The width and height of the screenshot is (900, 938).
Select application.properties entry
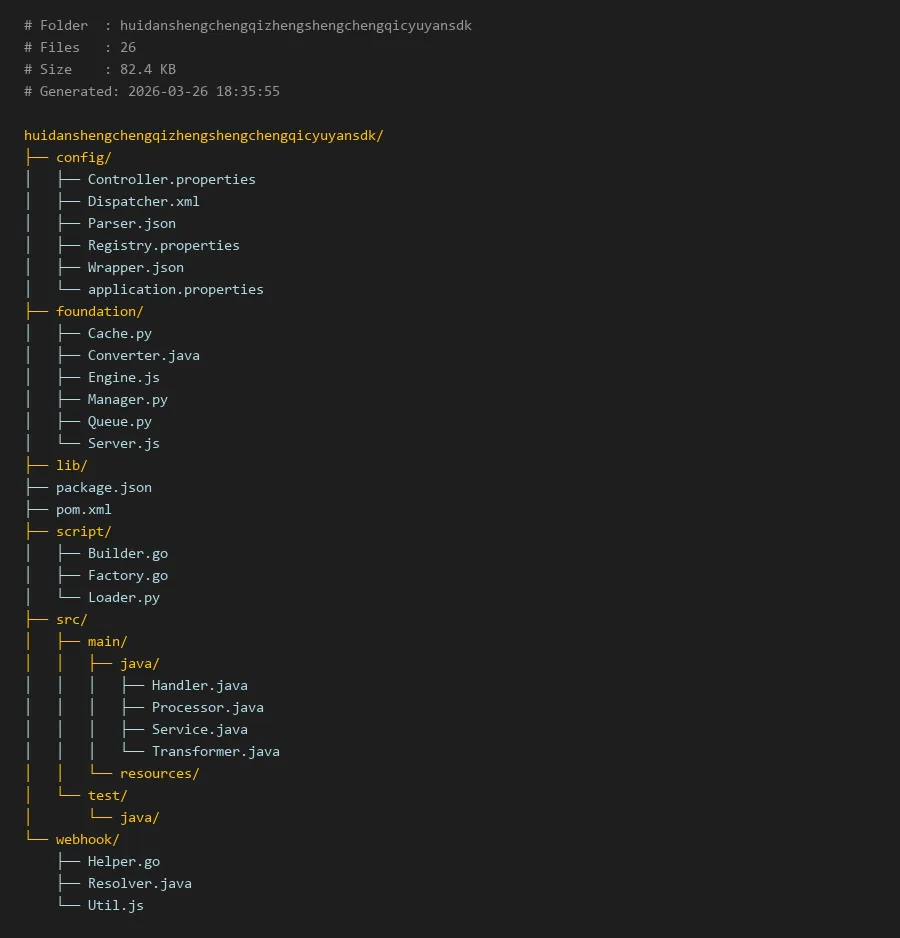[175, 289]
